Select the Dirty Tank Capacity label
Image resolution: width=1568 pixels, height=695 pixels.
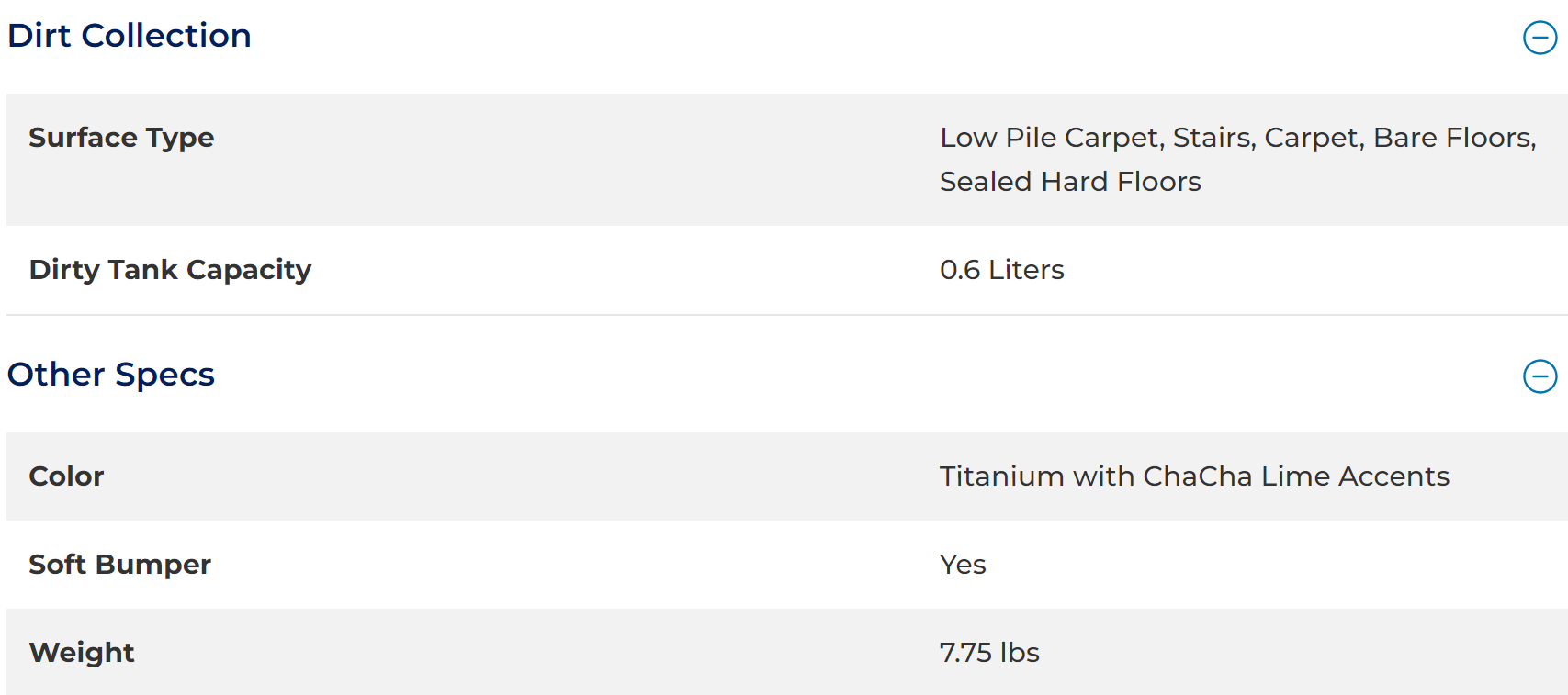170,270
